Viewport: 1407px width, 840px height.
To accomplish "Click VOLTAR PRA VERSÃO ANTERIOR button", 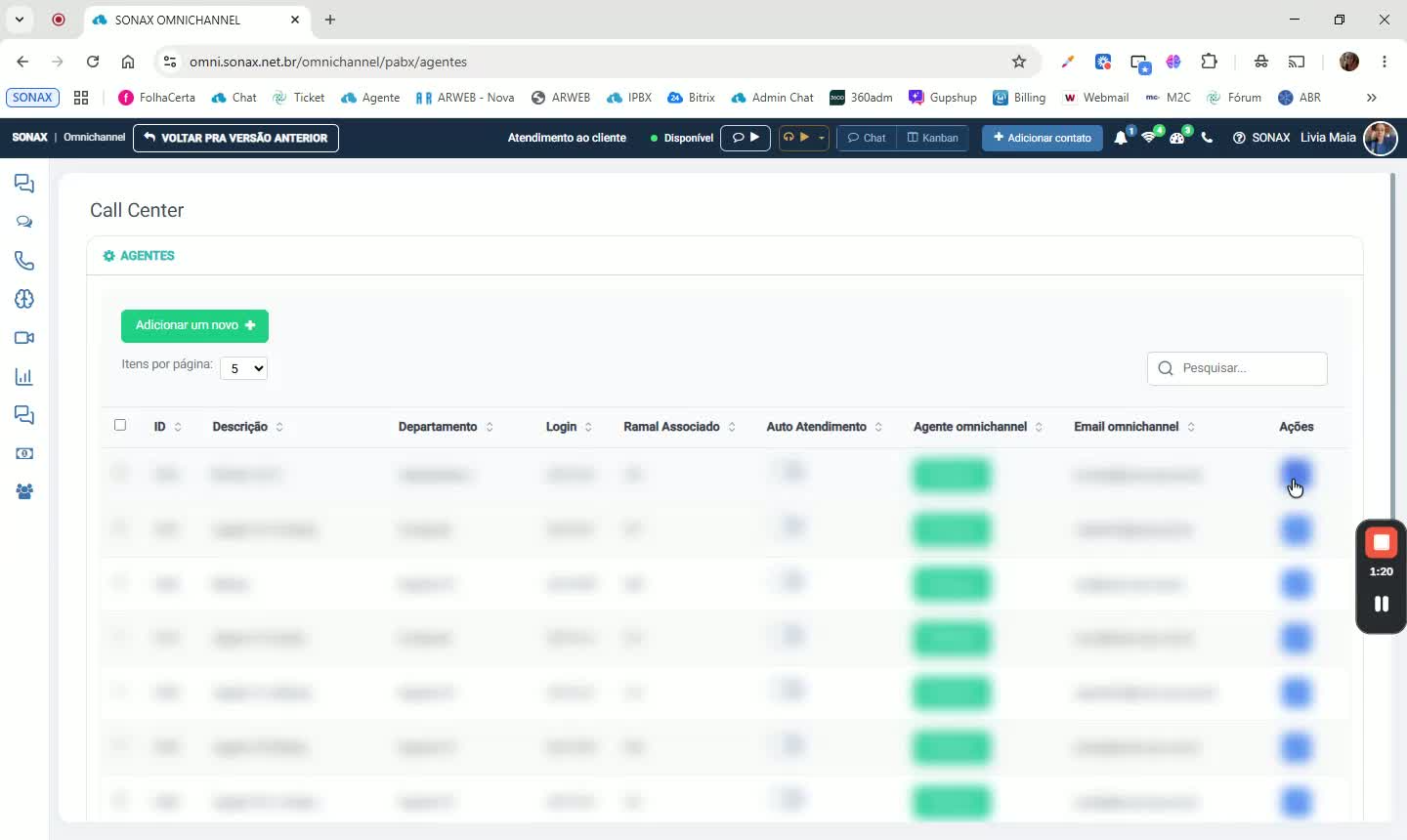I will 235,138.
